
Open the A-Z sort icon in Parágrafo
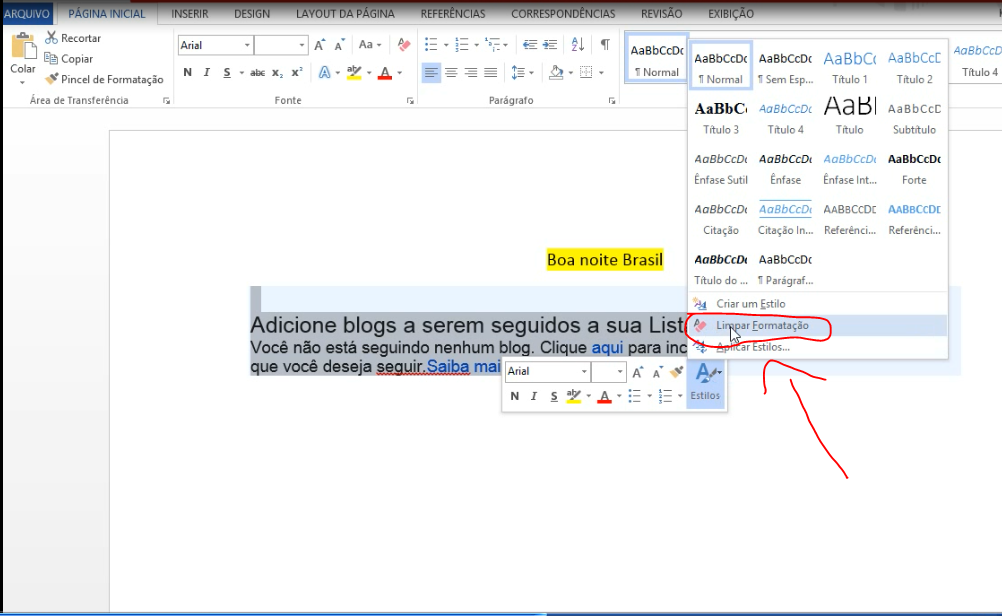pyautogui.click(x=578, y=44)
